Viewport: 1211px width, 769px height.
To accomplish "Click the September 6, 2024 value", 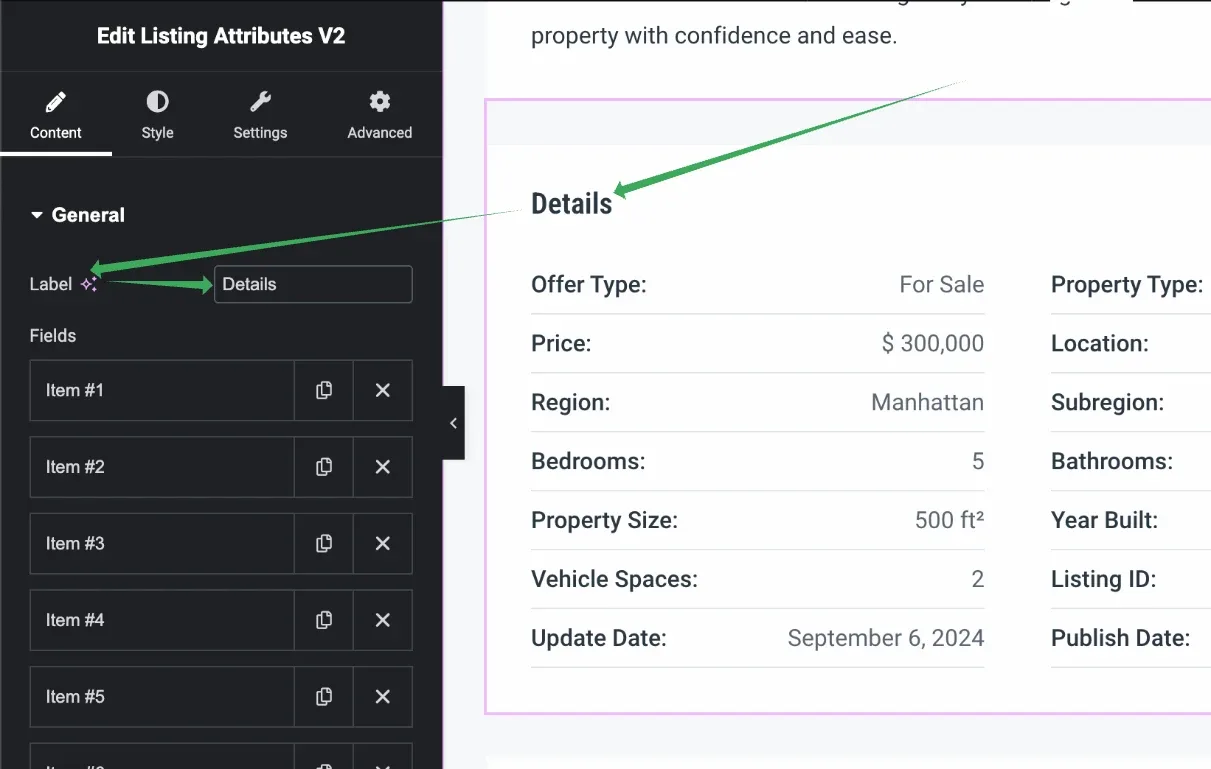I will 886,639.
